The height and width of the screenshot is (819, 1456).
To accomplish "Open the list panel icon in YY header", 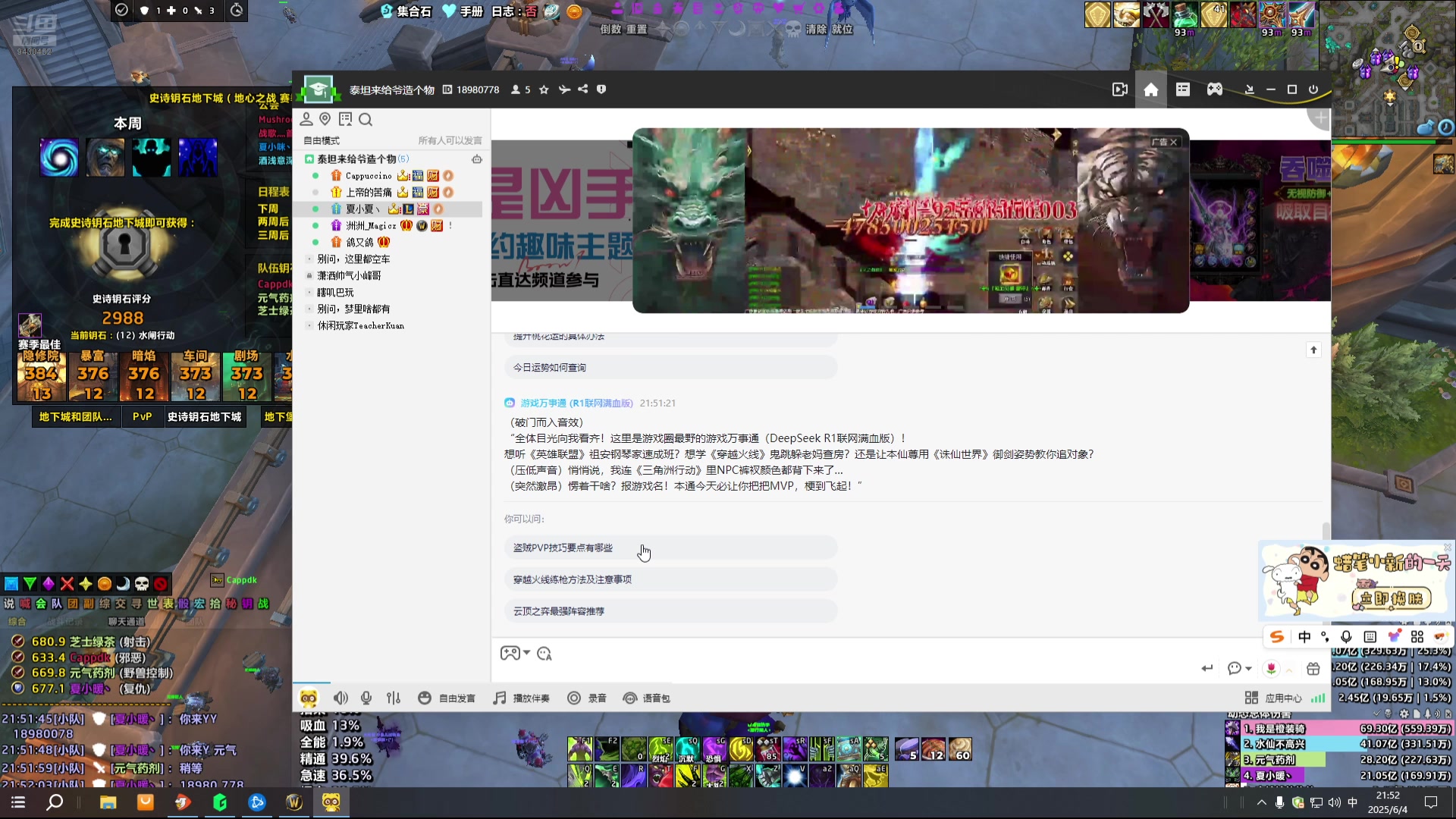I will (1182, 89).
